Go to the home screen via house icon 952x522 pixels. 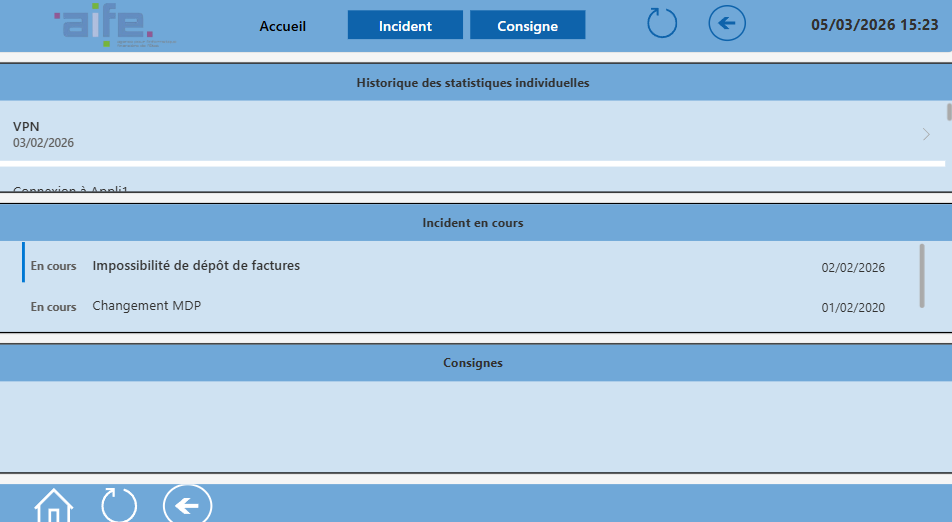[x=53, y=506]
